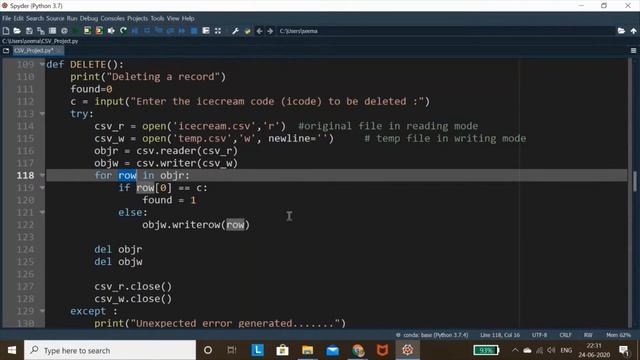Click Run cell and advance icon

click(x=99, y=31)
